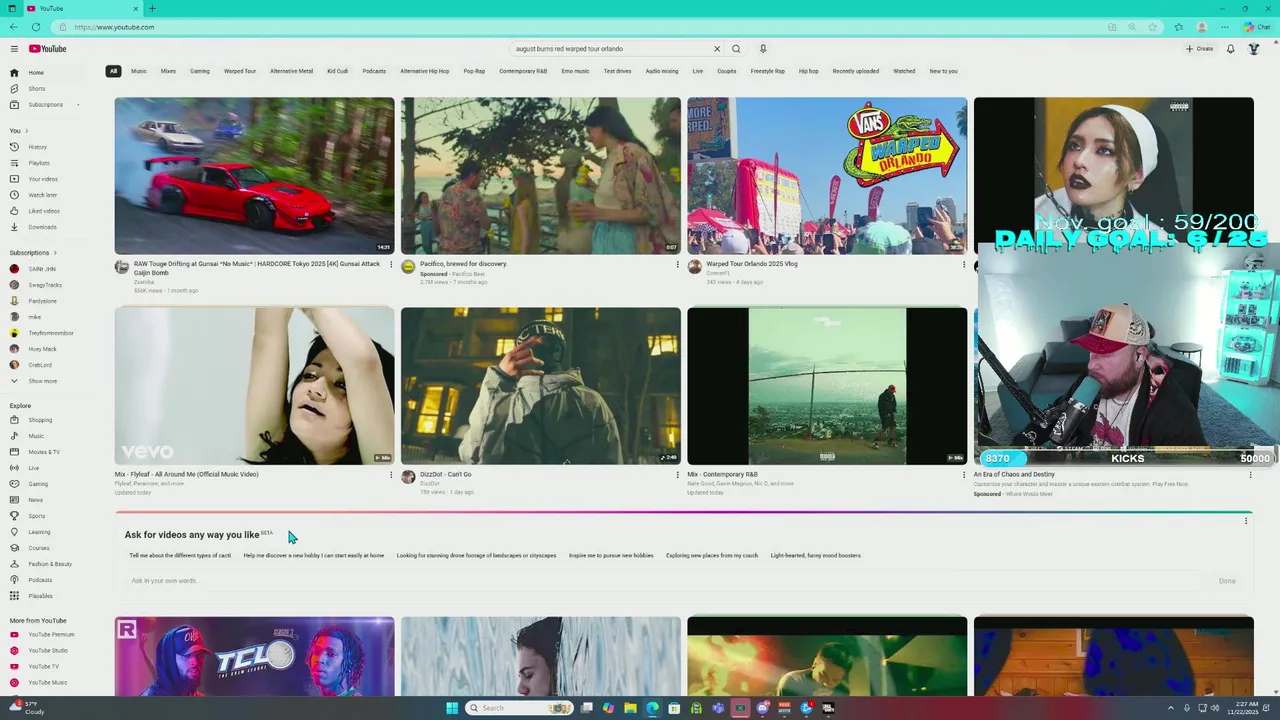Open the hamburger guide menu
Screen dimensions: 1280x720
14,48
